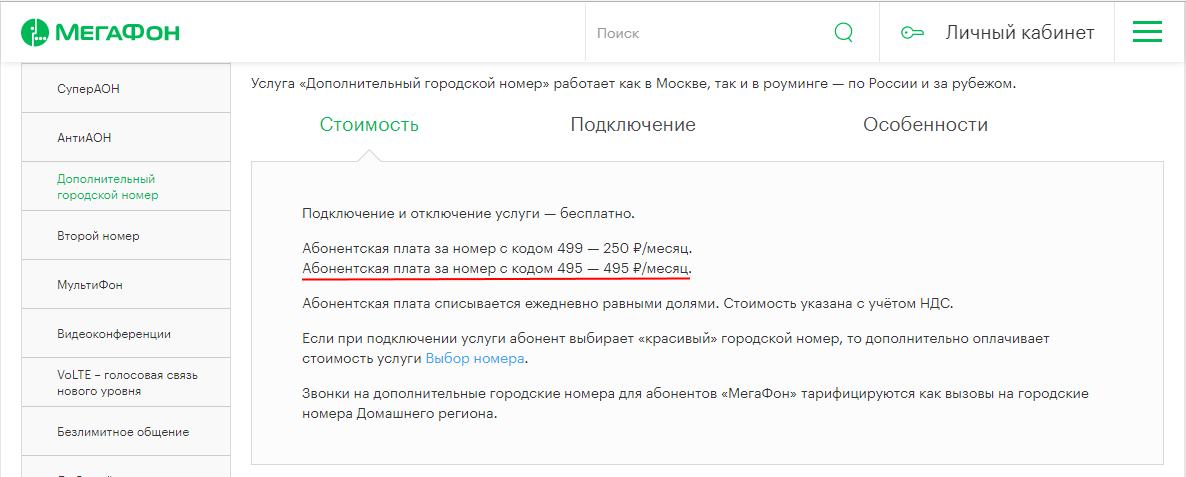1186x477 pixels.
Task: Click 'Подключение и отключение услуги — бесплатно' text
Action: pyautogui.click(x=468, y=213)
